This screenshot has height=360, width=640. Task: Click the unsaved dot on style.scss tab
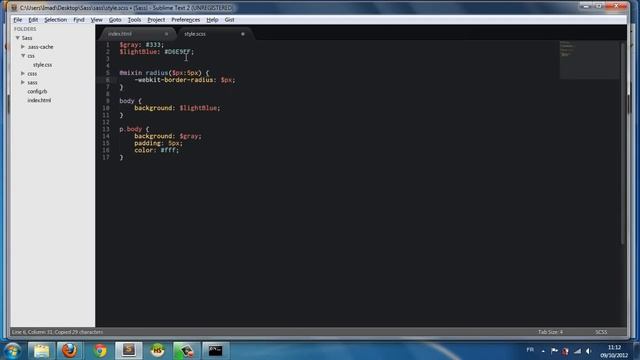pos(242,34)
